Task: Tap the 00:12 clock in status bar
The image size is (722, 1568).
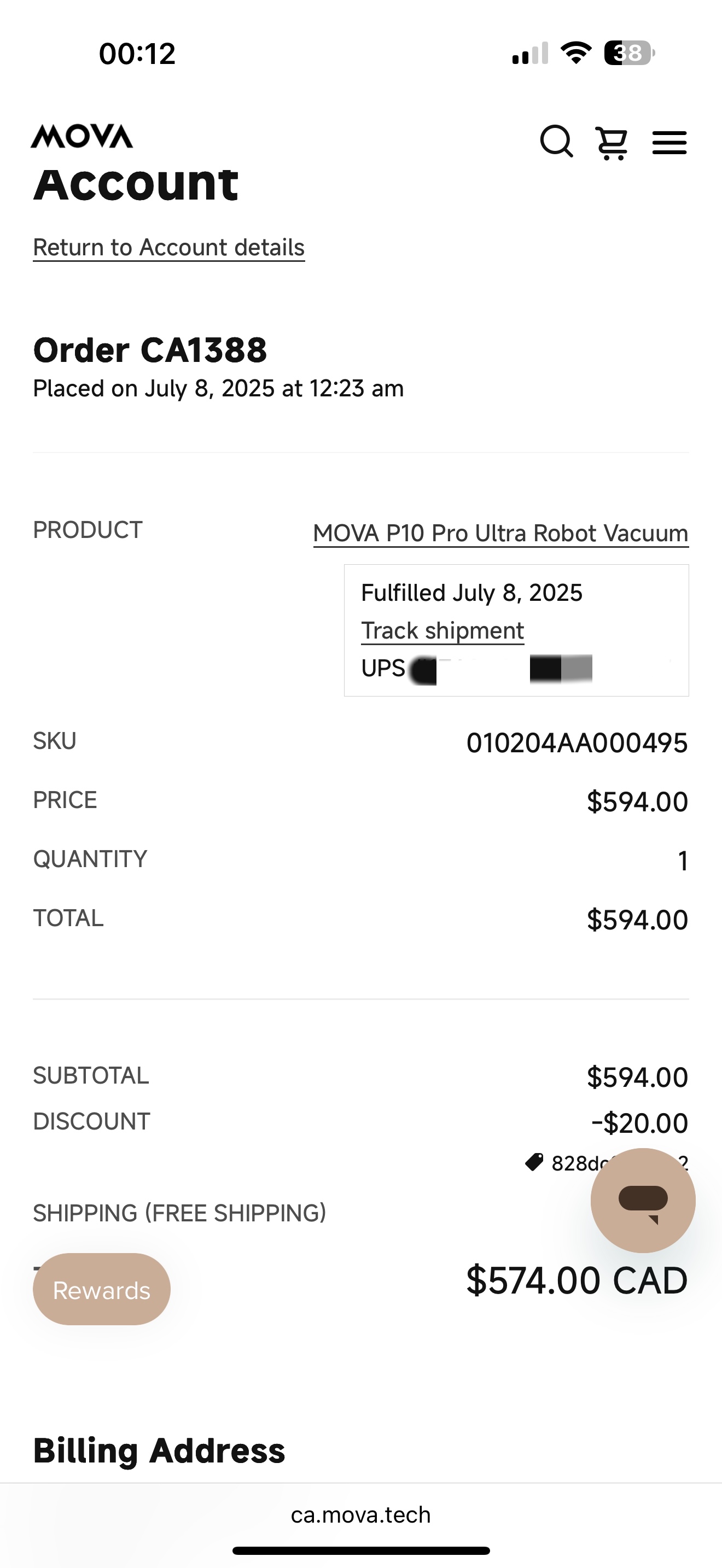Action: [x=138, y=54]
